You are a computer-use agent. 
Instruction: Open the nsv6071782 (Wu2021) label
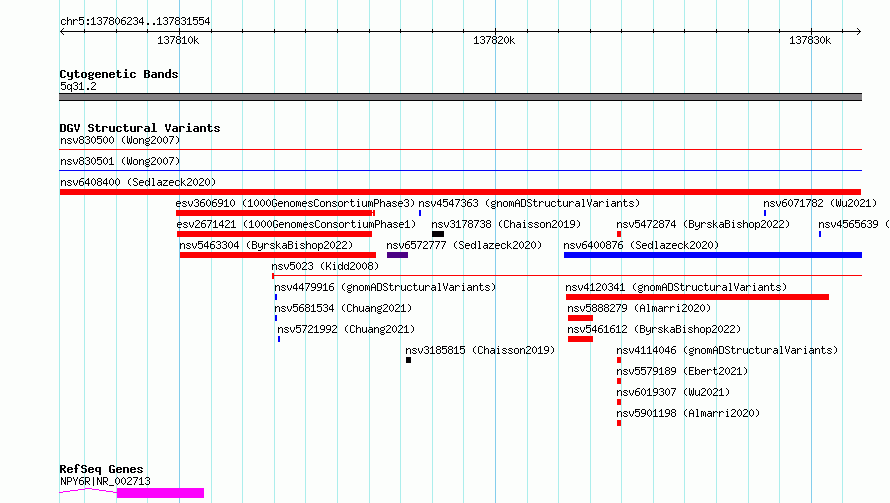[820, 203]
